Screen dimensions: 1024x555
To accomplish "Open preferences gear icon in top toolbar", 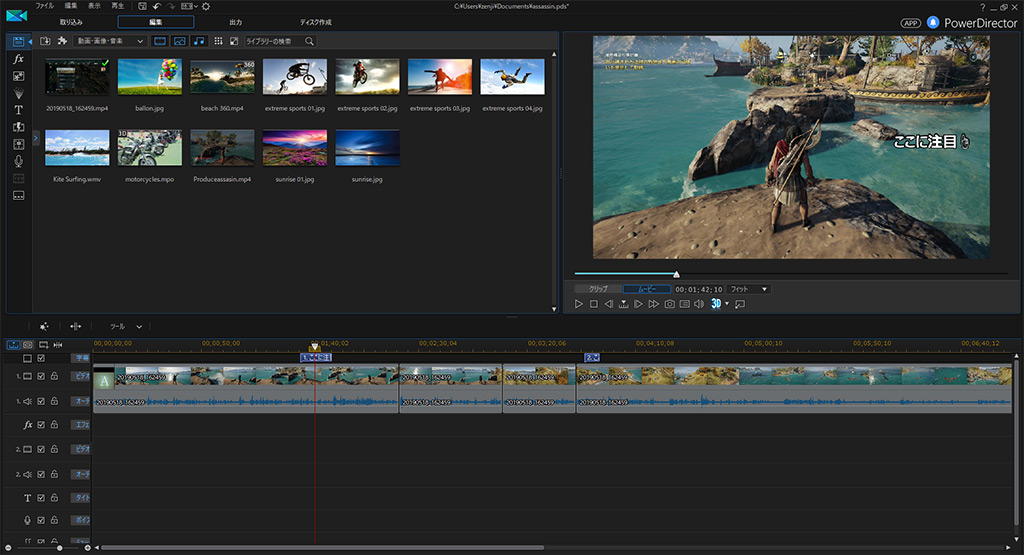I will click(206, 6).
